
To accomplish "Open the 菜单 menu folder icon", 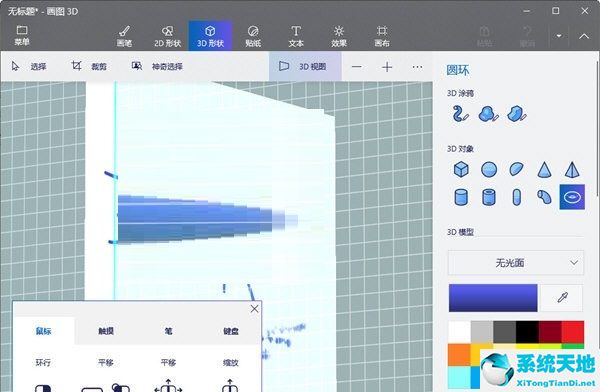I will (22, 36).
